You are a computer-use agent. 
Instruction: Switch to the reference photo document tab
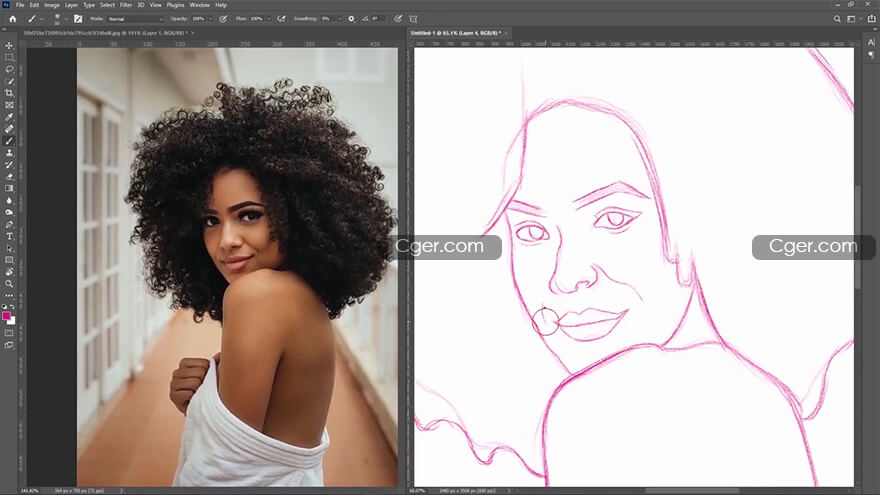tap(105, 33)
